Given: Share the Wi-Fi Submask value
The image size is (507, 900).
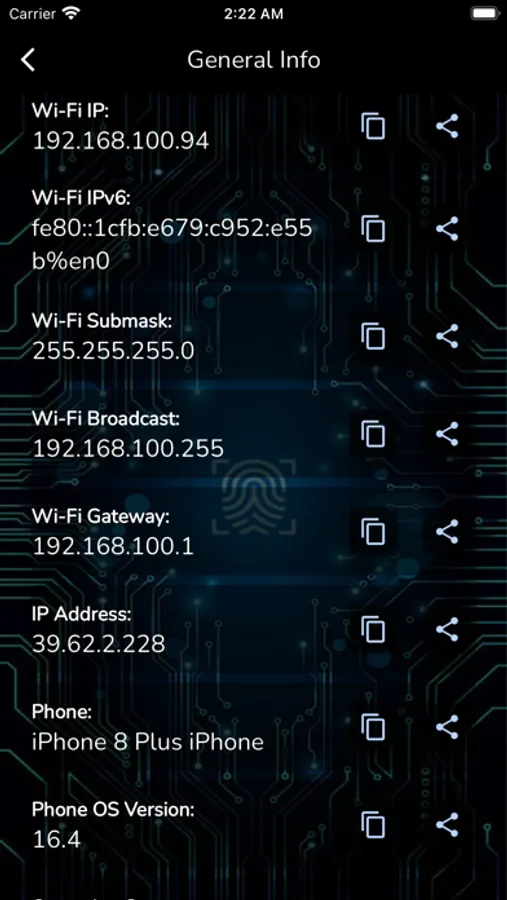Looking at the screenshot, I should [x=447, y=336].
